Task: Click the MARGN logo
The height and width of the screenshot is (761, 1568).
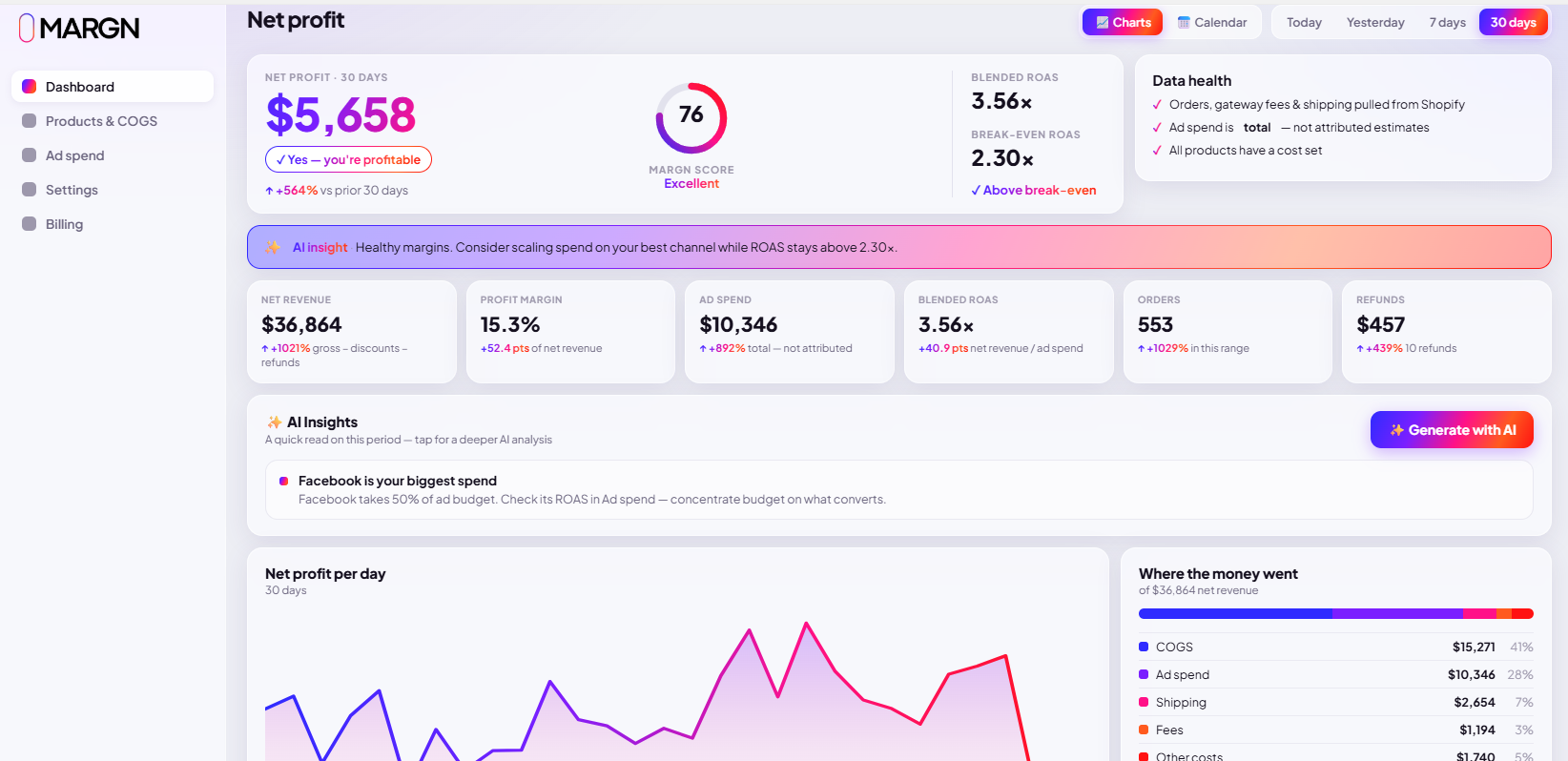Action: 79,29
